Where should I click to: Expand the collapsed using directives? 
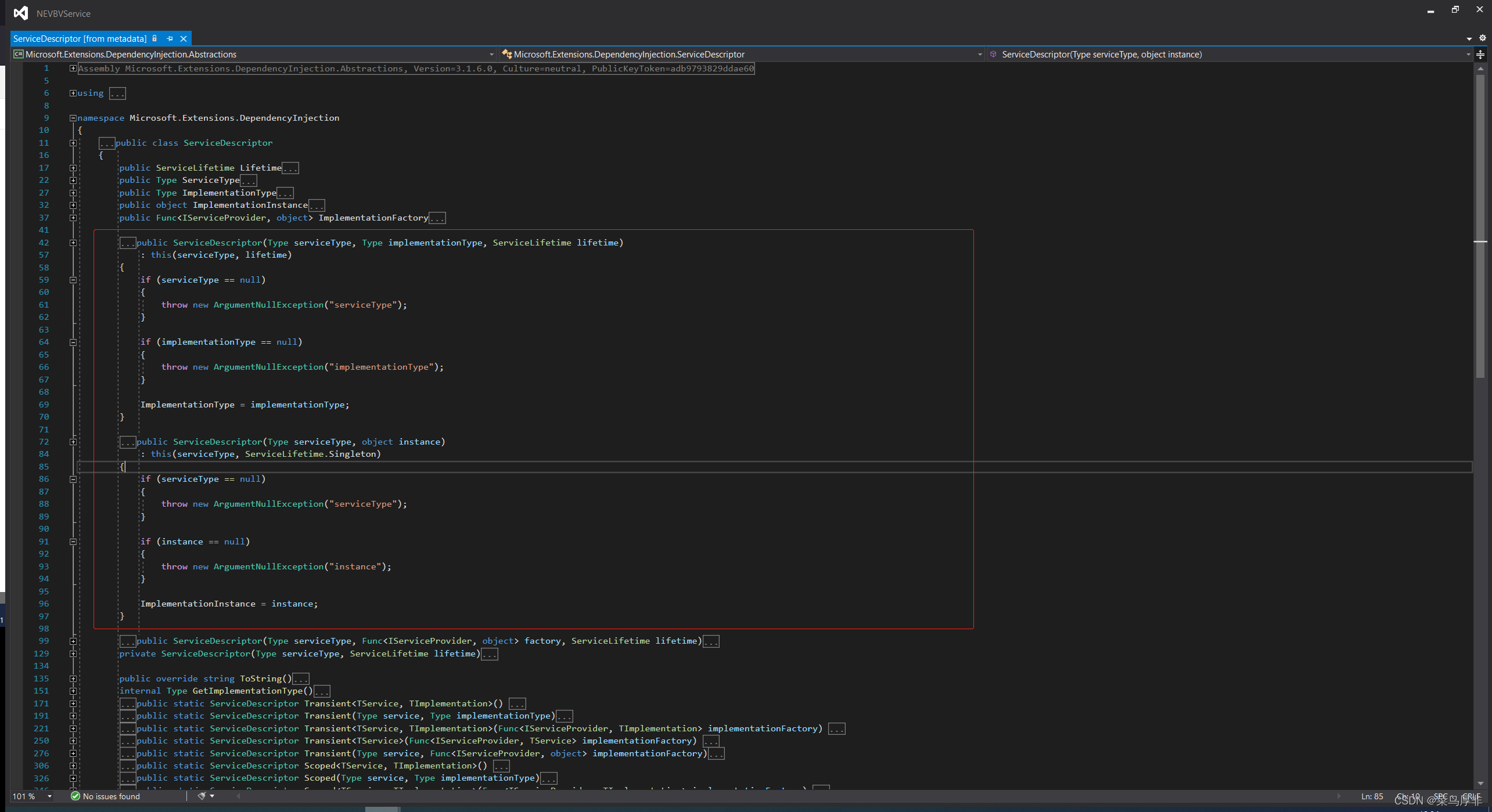72,93
